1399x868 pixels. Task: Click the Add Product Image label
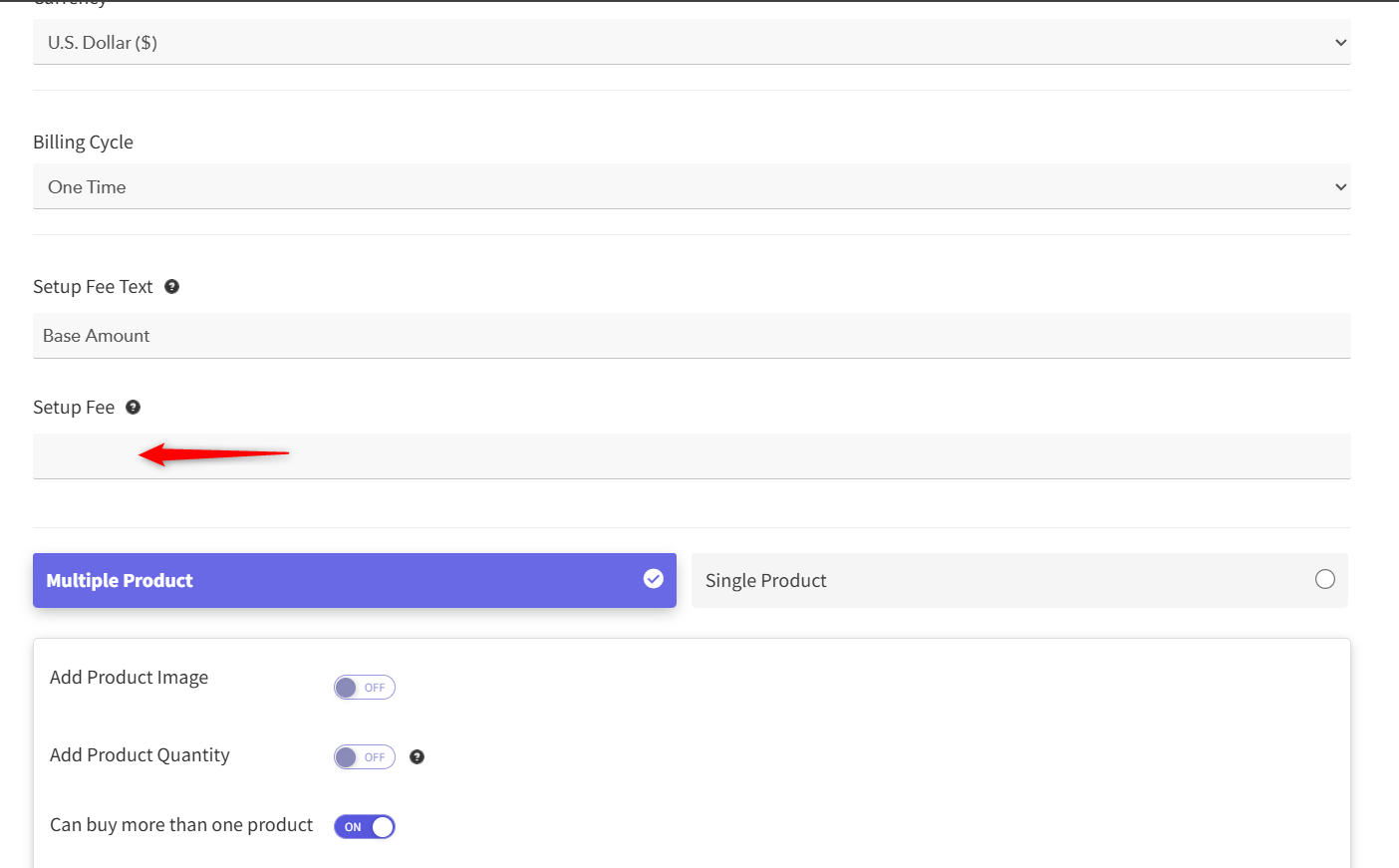[x=129, y=678]
